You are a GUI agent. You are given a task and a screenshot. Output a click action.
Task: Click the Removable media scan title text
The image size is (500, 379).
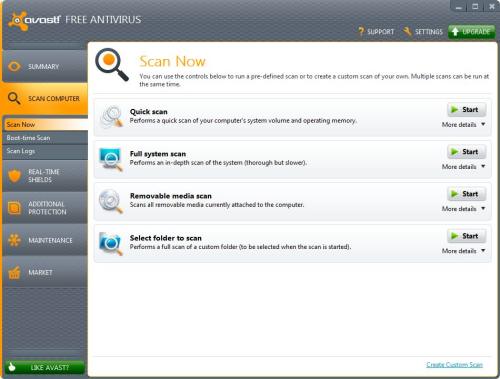tap(171, 196)
